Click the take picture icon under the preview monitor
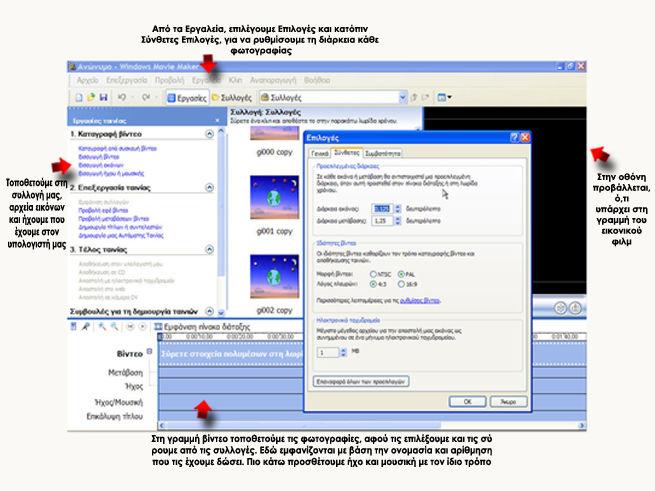The image size is (655, 491). tap(576, 308)
